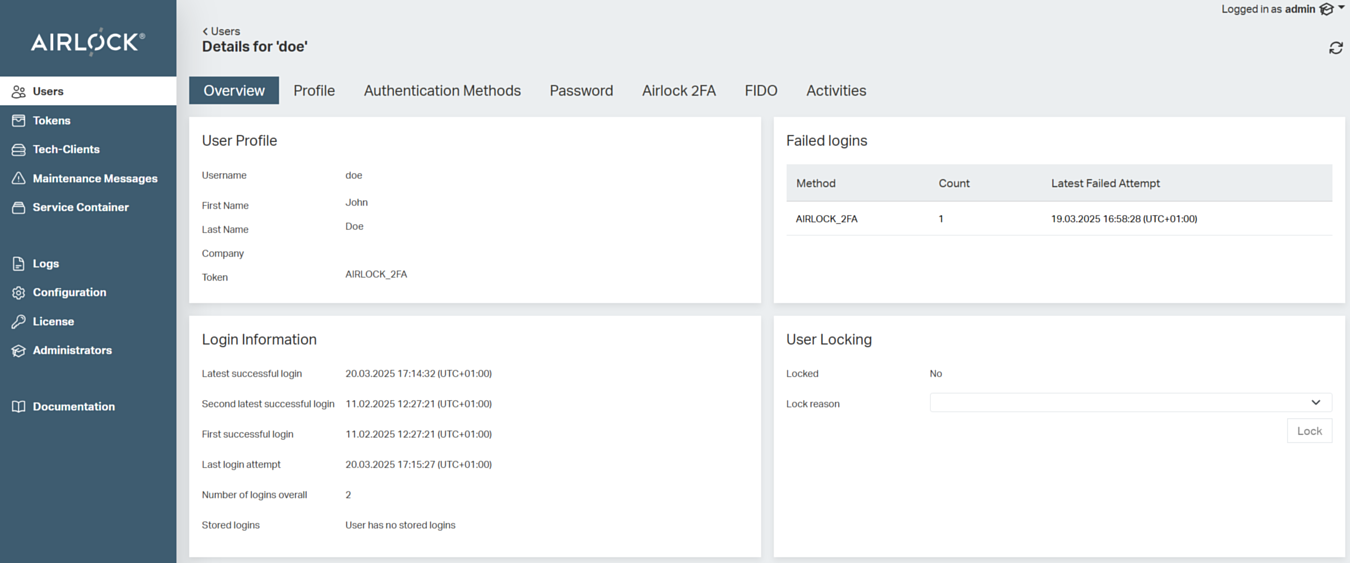Click the Tokens icon in sidebar

(18, 121)
